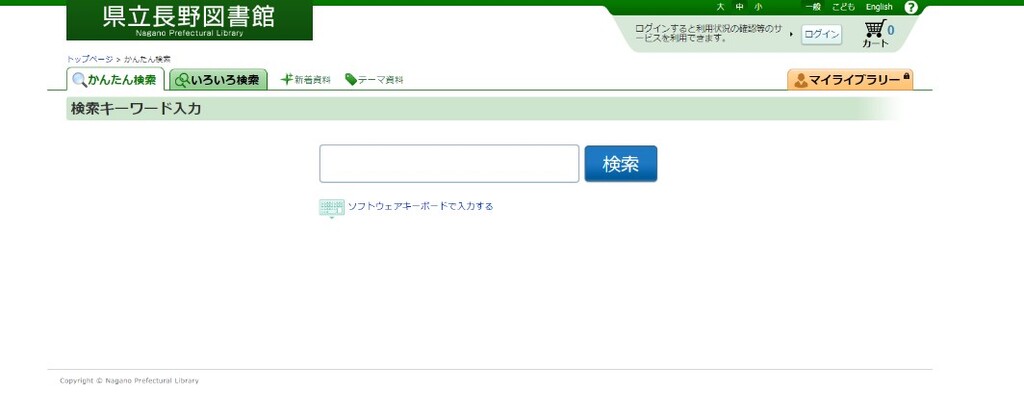Switch to こども kids mode
This screenshot has width=1024, height=393.
tap(843, 7)
